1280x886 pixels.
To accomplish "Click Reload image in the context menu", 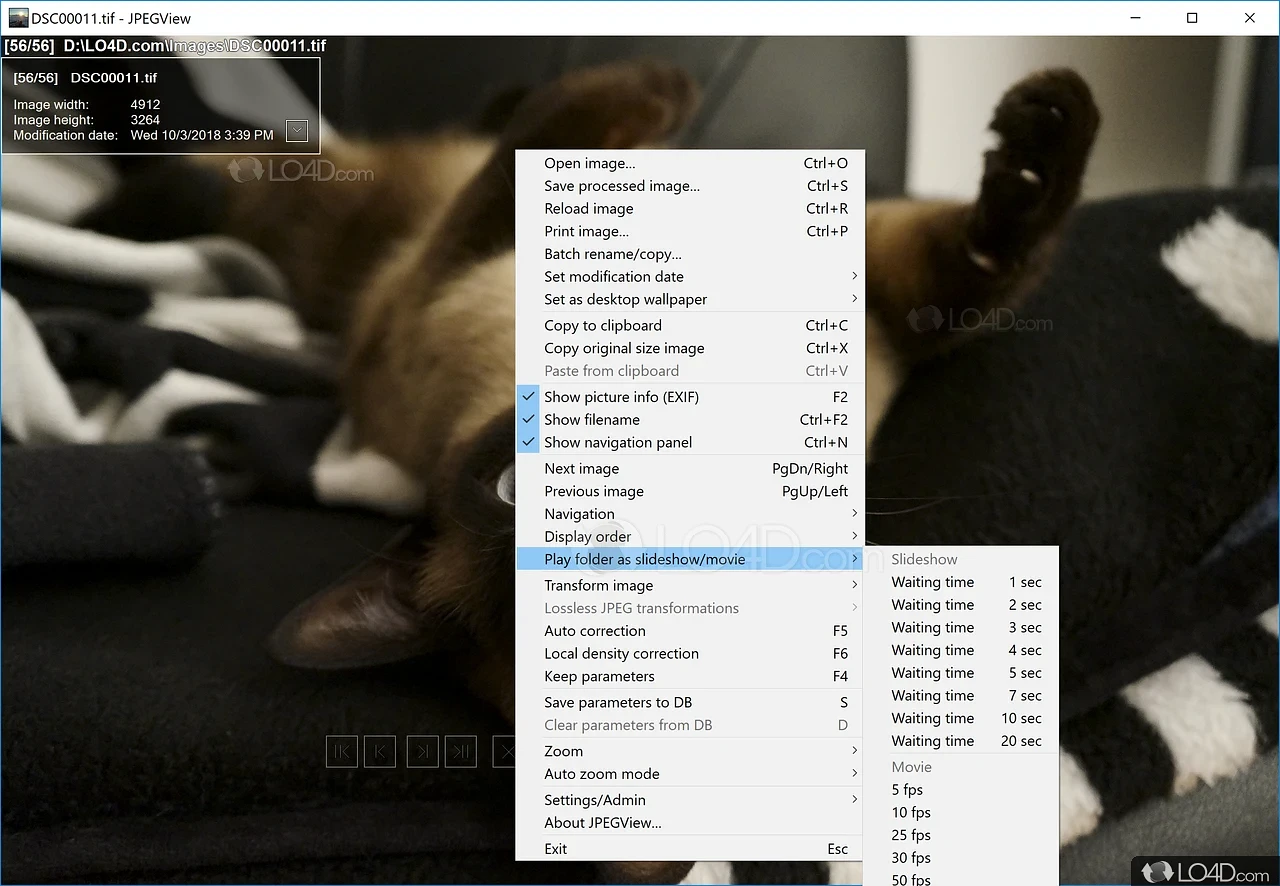I will 690,209.
